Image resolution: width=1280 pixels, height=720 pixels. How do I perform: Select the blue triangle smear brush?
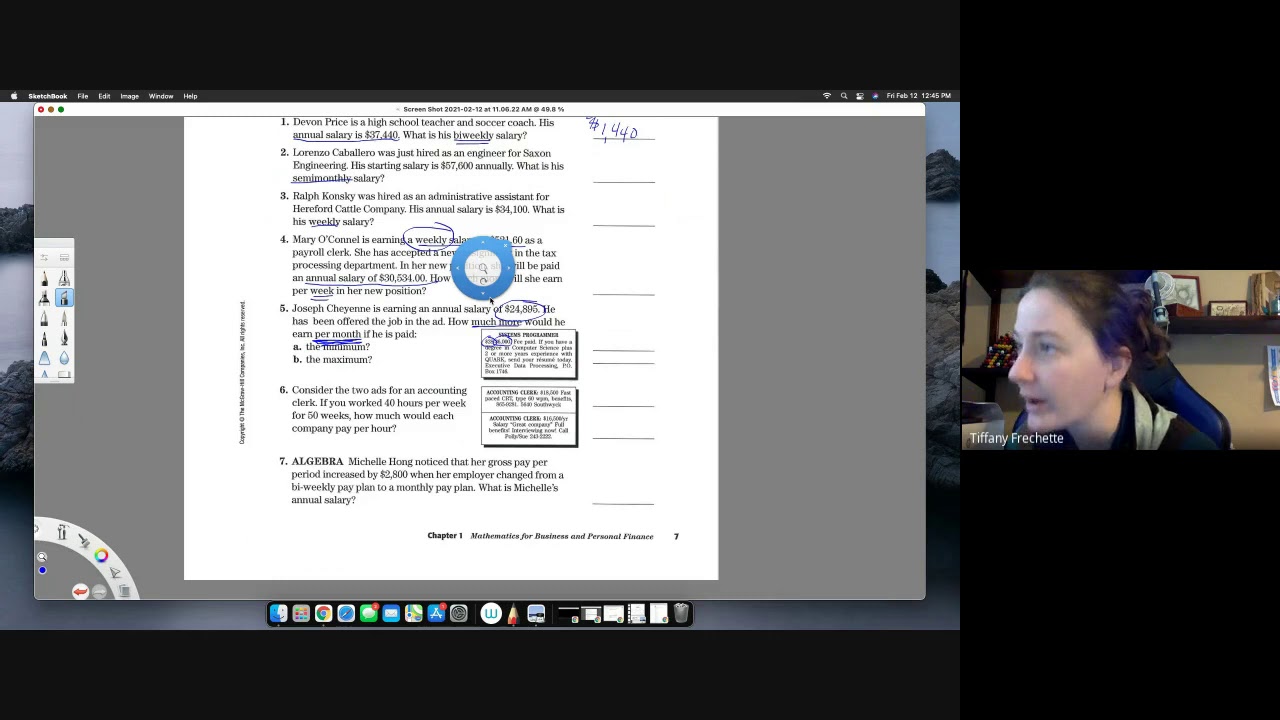[x=44, y=358]
